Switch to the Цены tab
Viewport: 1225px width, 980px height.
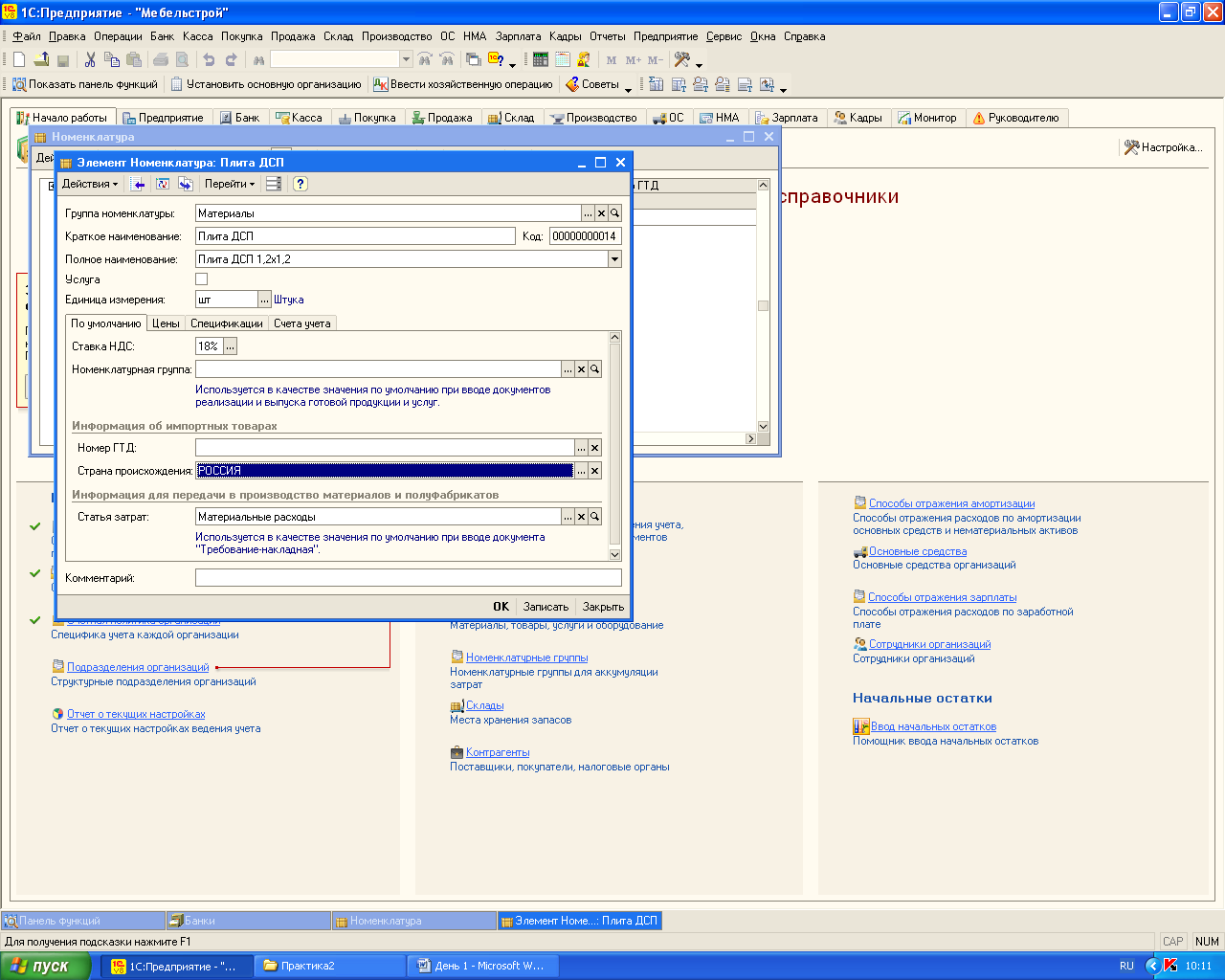(166, 323)
